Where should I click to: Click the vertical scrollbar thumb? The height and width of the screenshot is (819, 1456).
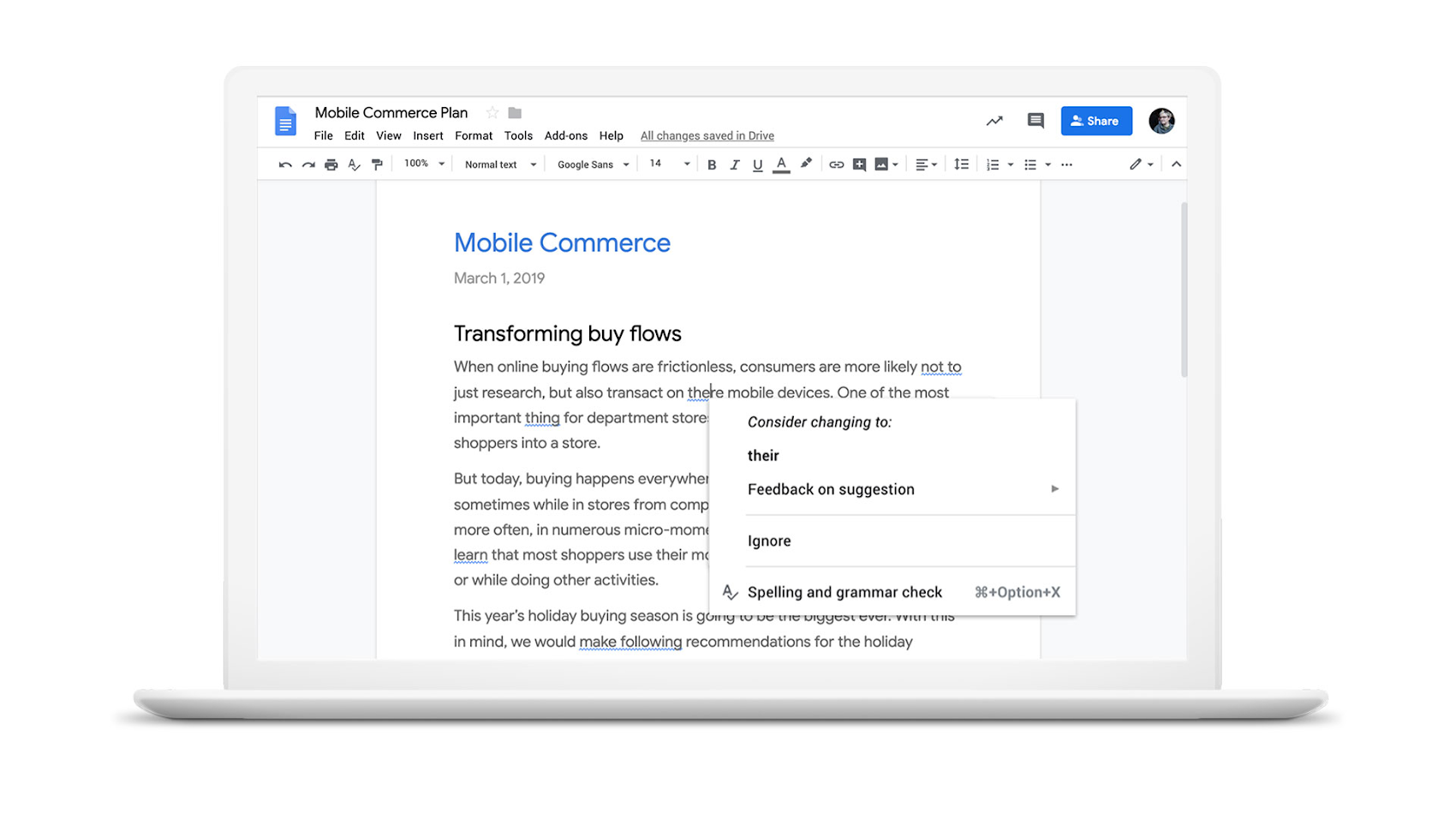(x=1184, y=290)
